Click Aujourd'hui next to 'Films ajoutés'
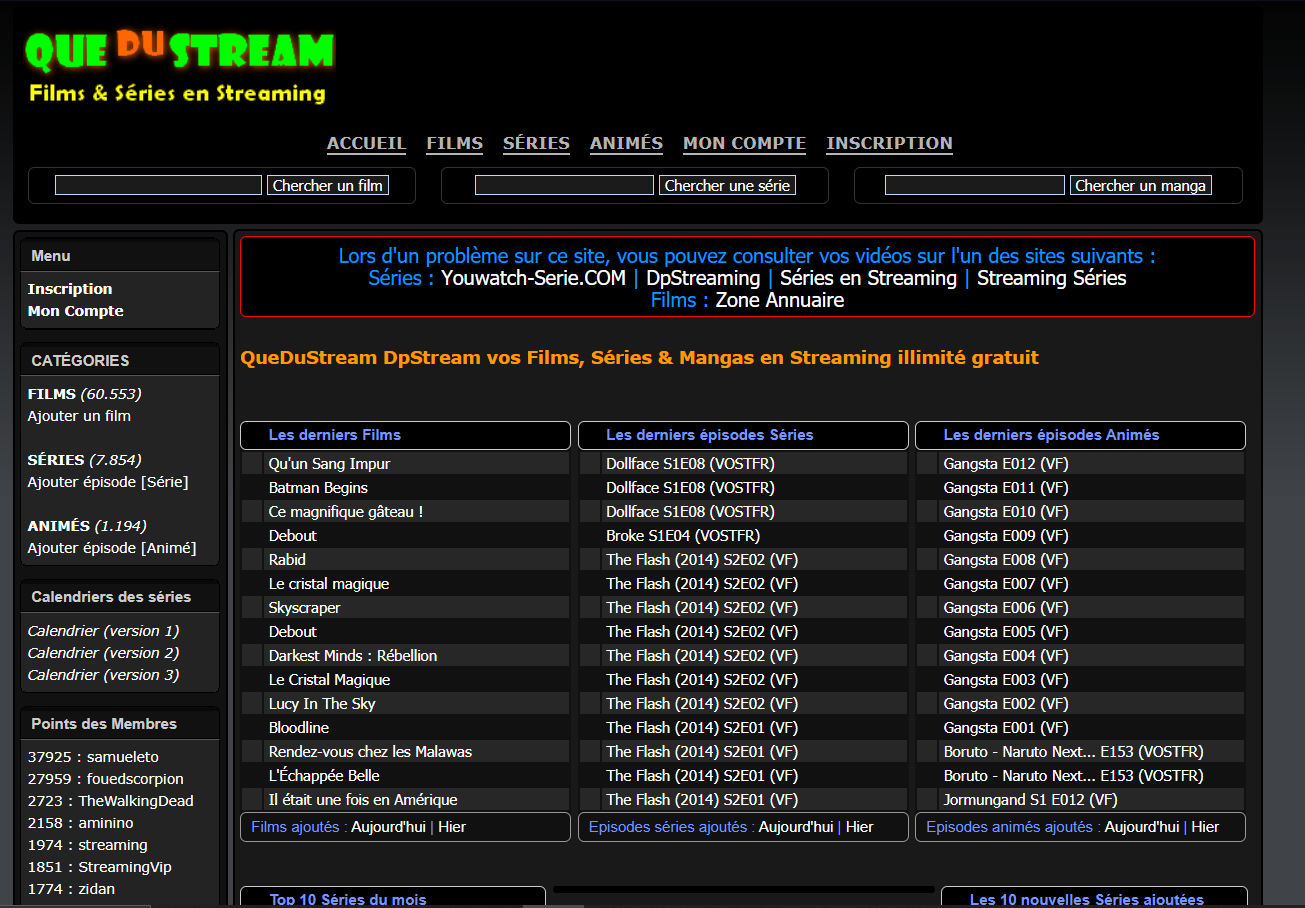 tap(388, 827)
